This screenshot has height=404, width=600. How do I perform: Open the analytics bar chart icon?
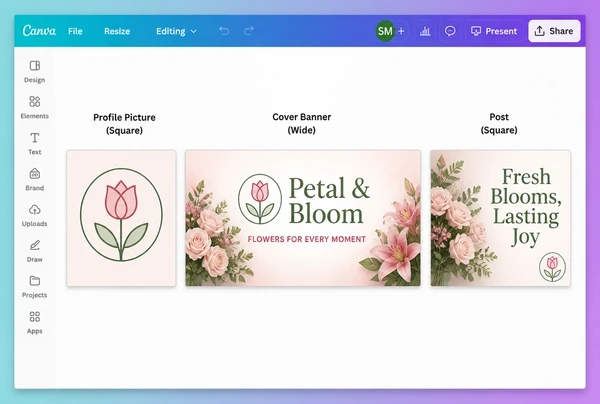[425, 31]
